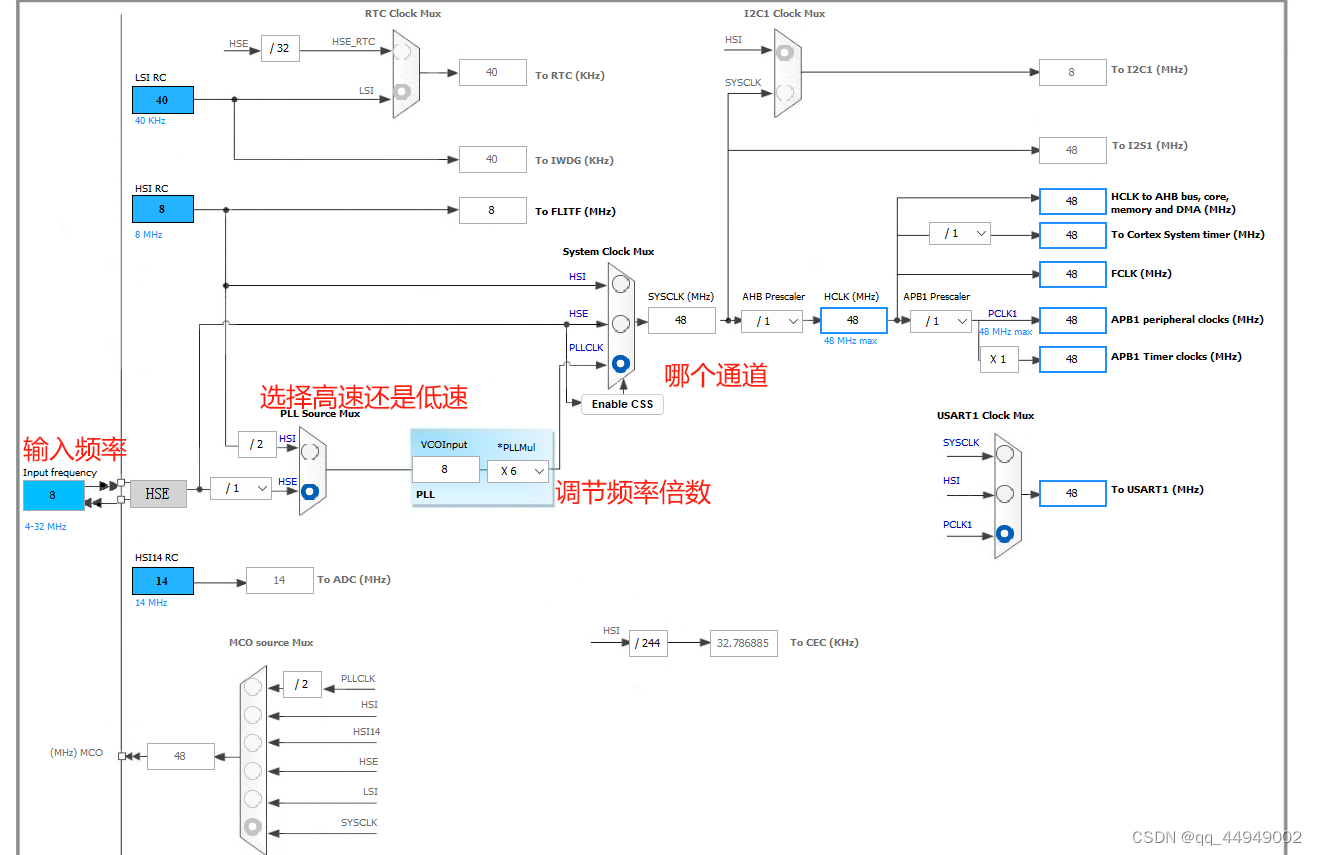Click the / 244 CEC divider box
1317x855 pixels.
click(648, 643)
